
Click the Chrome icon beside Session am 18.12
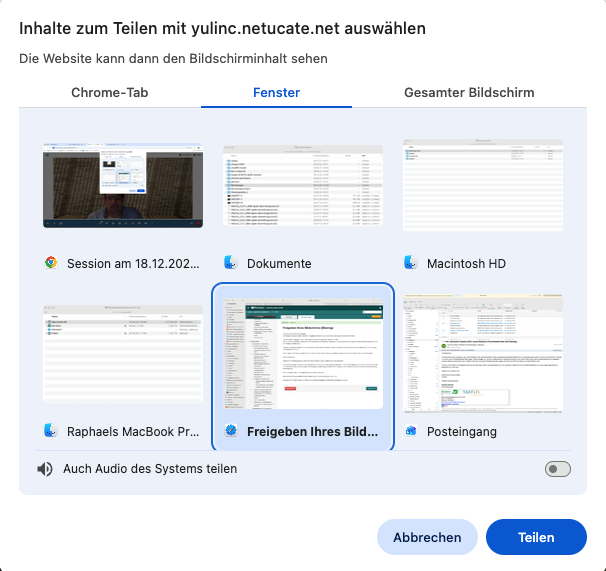tap(51, 263)
